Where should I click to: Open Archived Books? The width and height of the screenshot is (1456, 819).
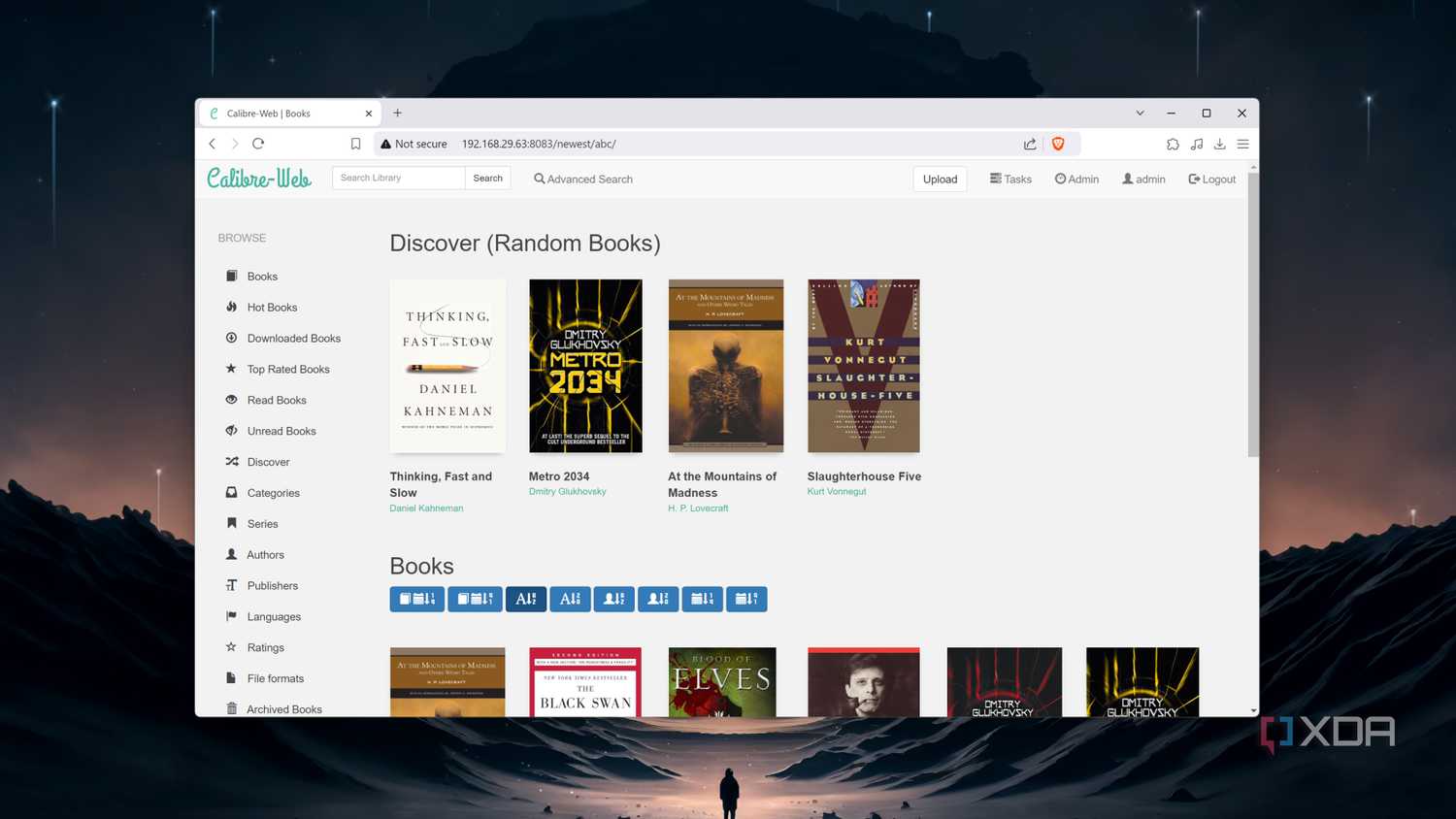274,709
